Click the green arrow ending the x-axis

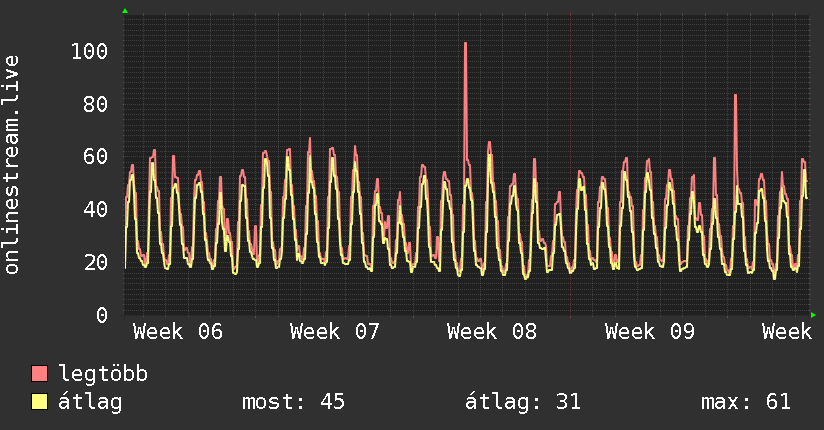[813, 315]
